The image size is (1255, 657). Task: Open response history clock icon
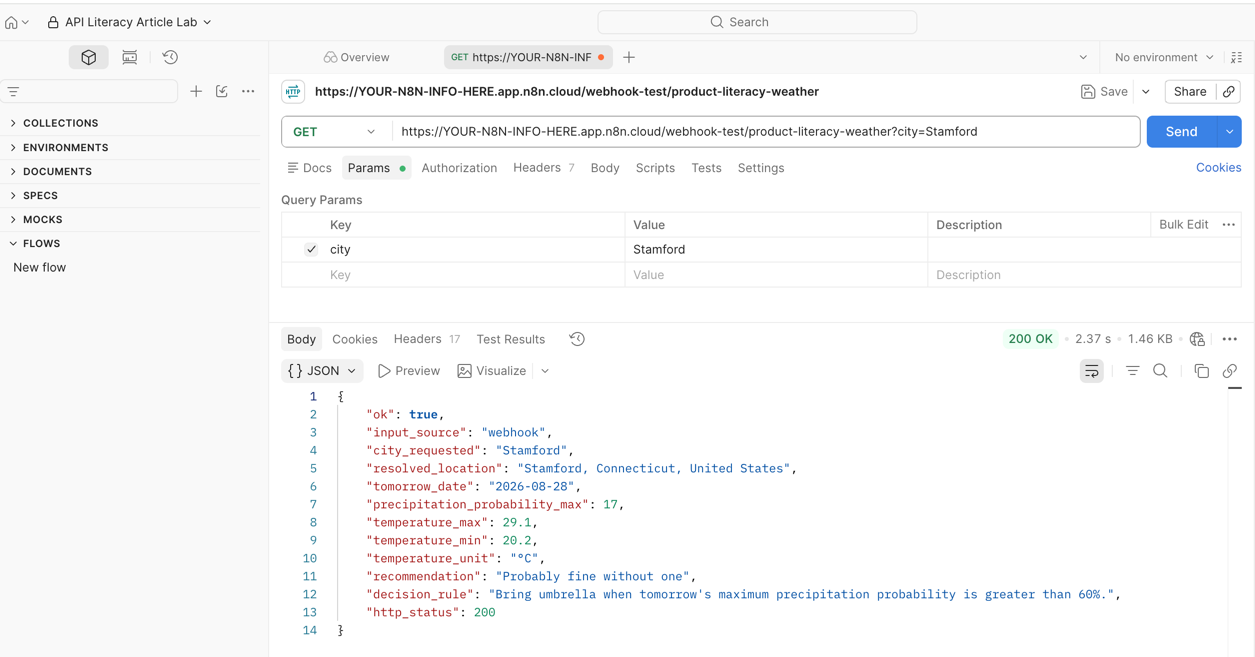[577, 340]
